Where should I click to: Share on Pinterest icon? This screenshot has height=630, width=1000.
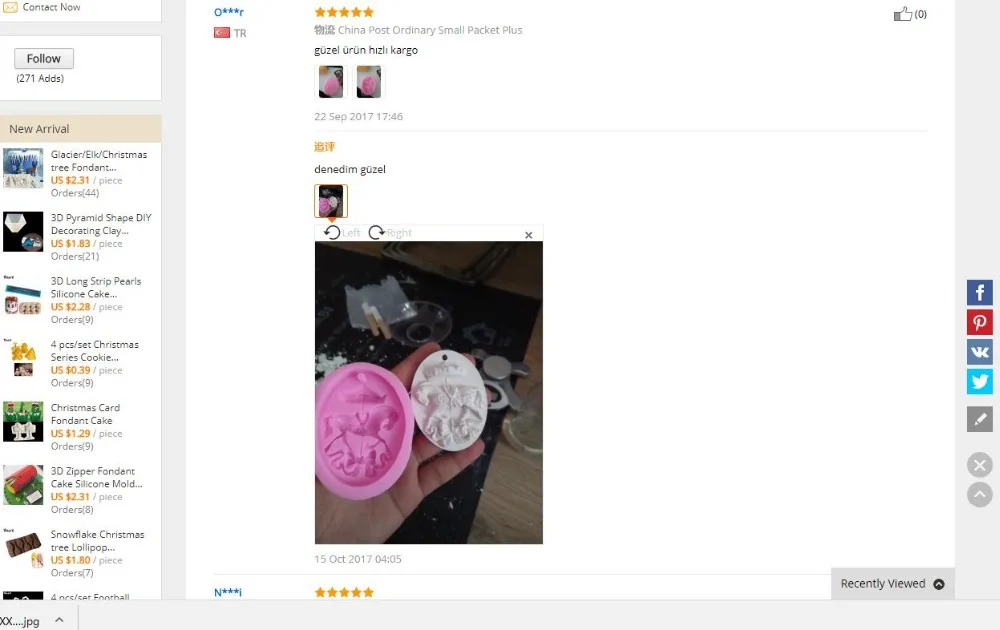point(980,322)
